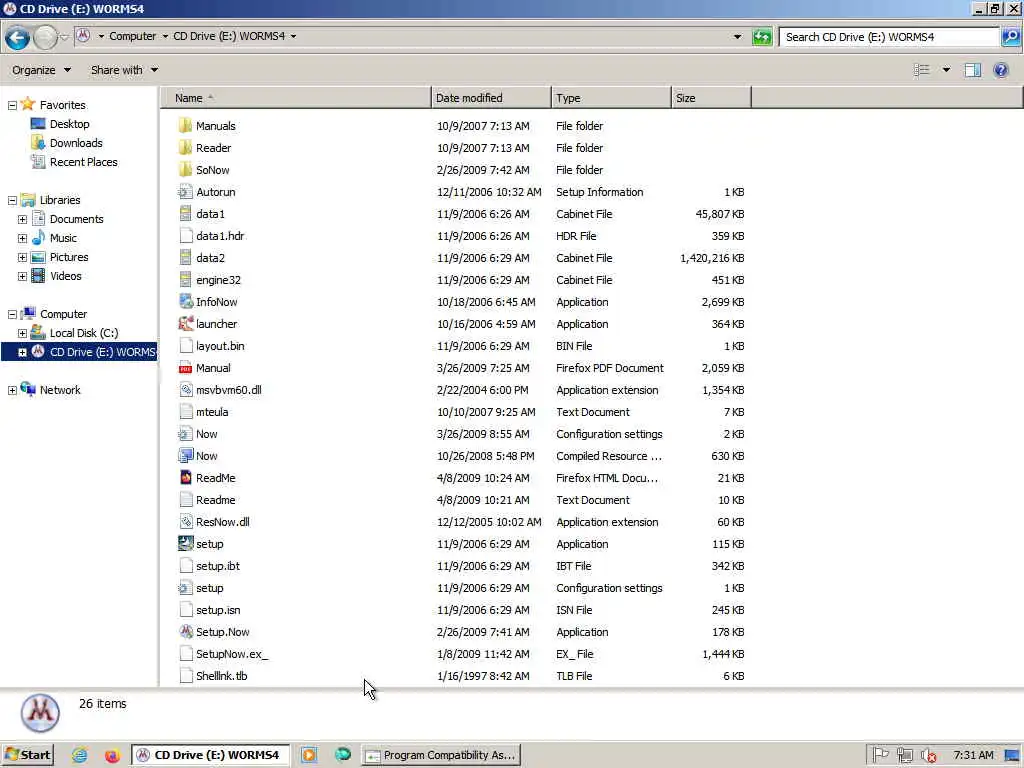Screen dimensions: 1024x768
Task: Select the Autorun setup information file icon
Action: tap(185, 191)
